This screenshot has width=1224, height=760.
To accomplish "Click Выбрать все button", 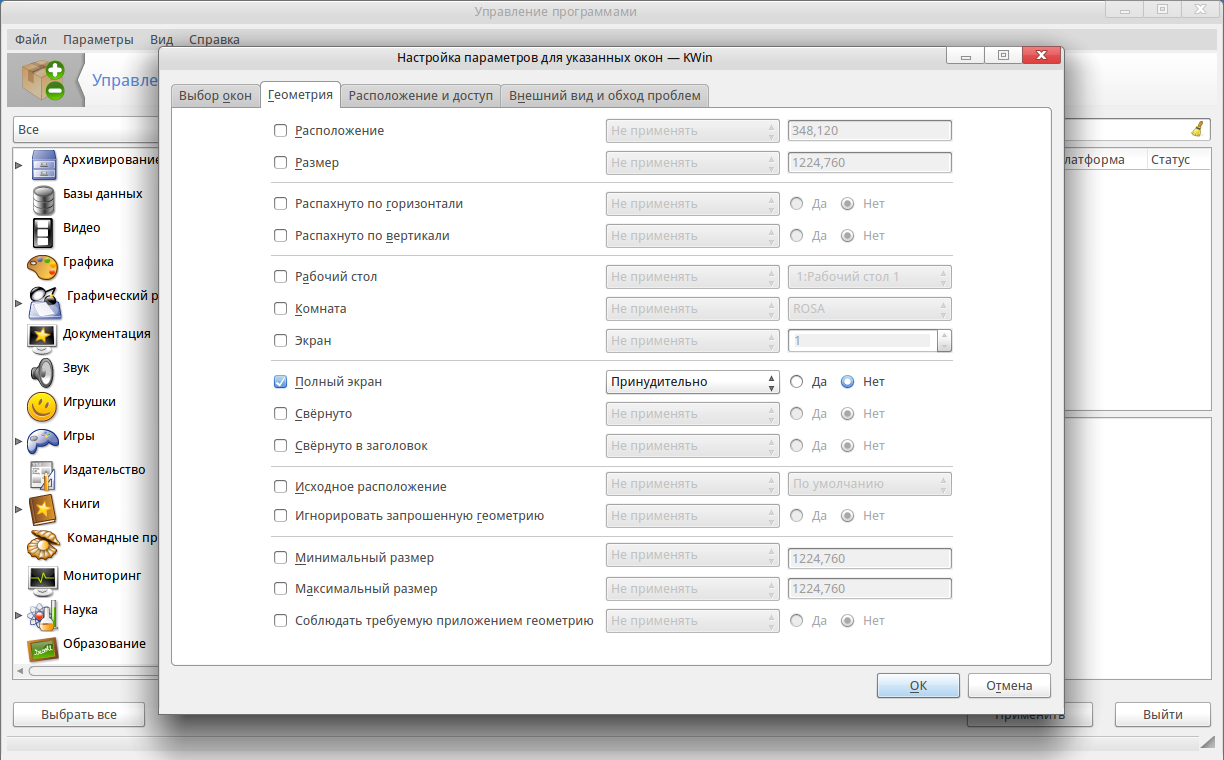I will [x=79, y=715].
